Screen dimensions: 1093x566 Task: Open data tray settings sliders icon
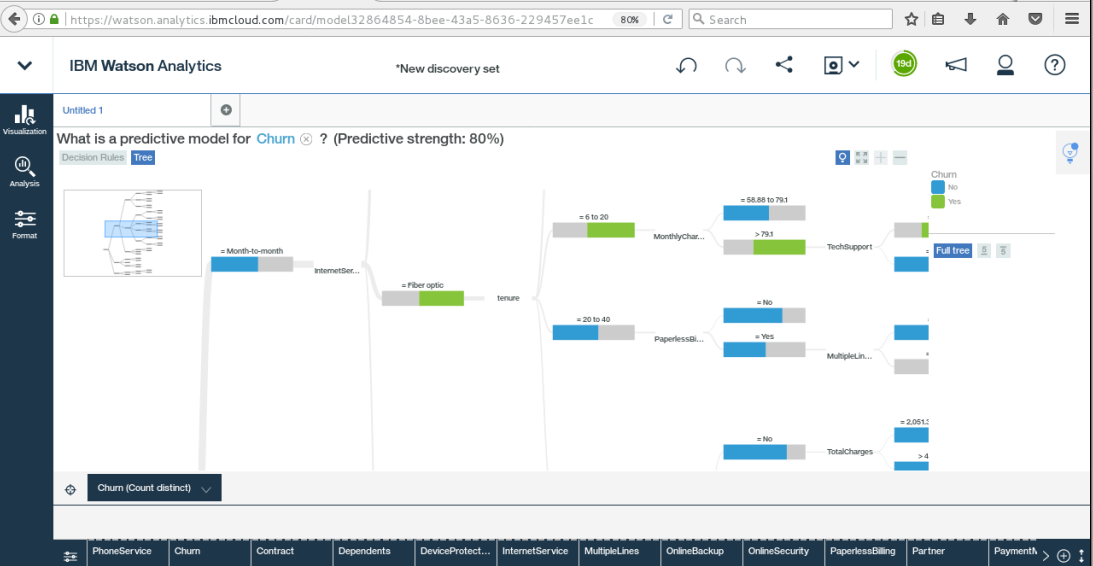70,556
